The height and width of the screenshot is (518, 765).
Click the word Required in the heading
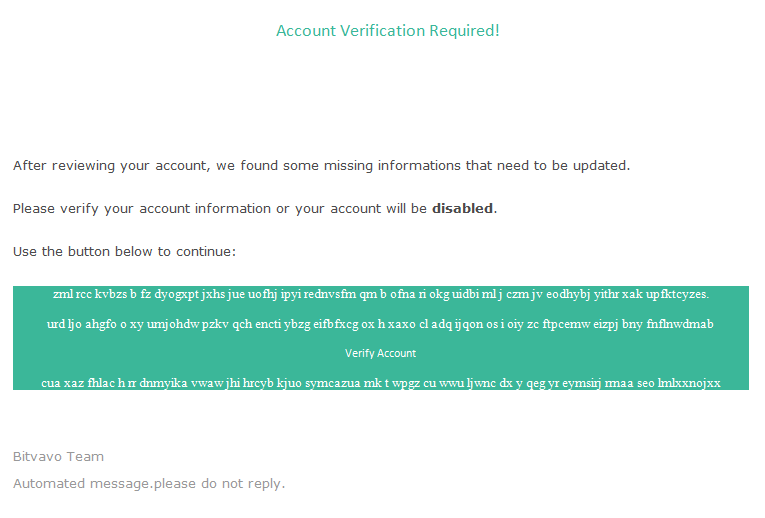pyautogui.click(x=464, y=31)
